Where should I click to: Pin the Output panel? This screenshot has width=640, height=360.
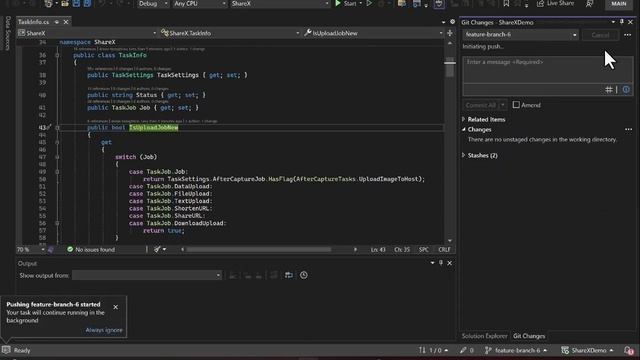coord(441,263)
